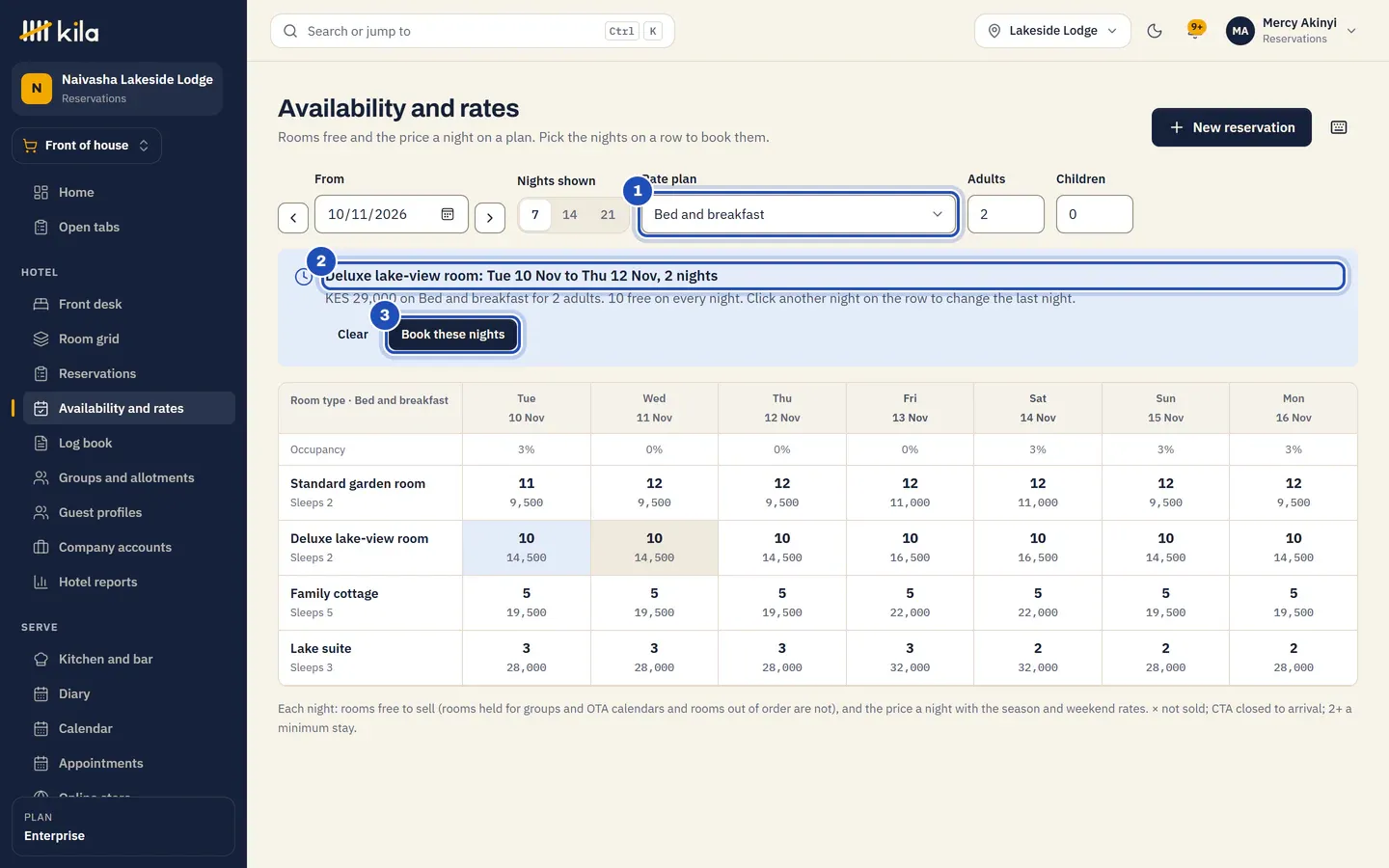This screenshot has width=1389, height=868.
Task: Open keyboard shortcuts icon beside New reservation
Action: tap(1339, 127)
